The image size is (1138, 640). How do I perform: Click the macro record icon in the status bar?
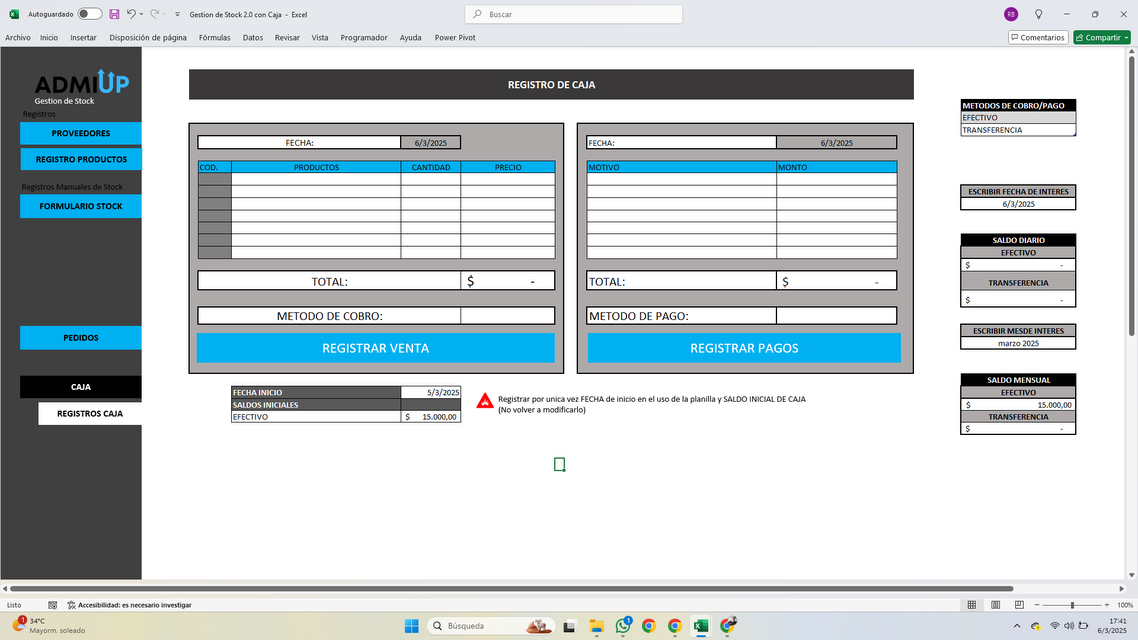coord(52,604)
